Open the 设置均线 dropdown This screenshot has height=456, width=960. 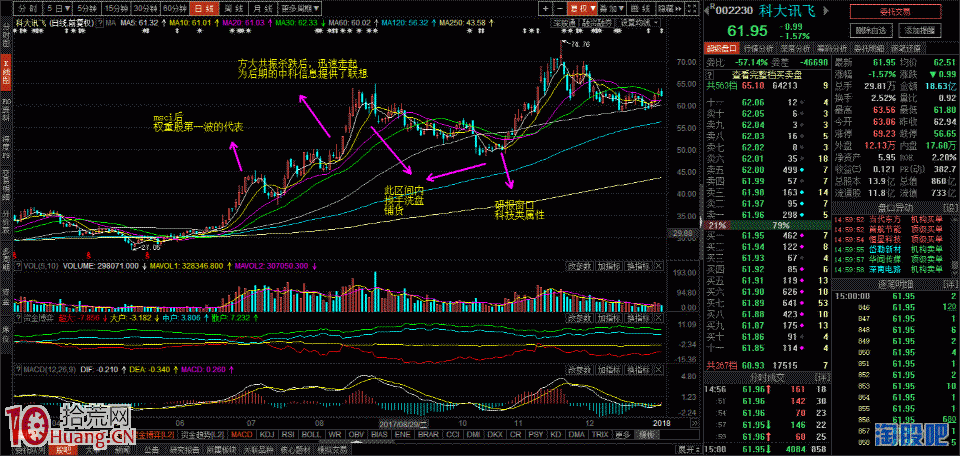[638, 23]
